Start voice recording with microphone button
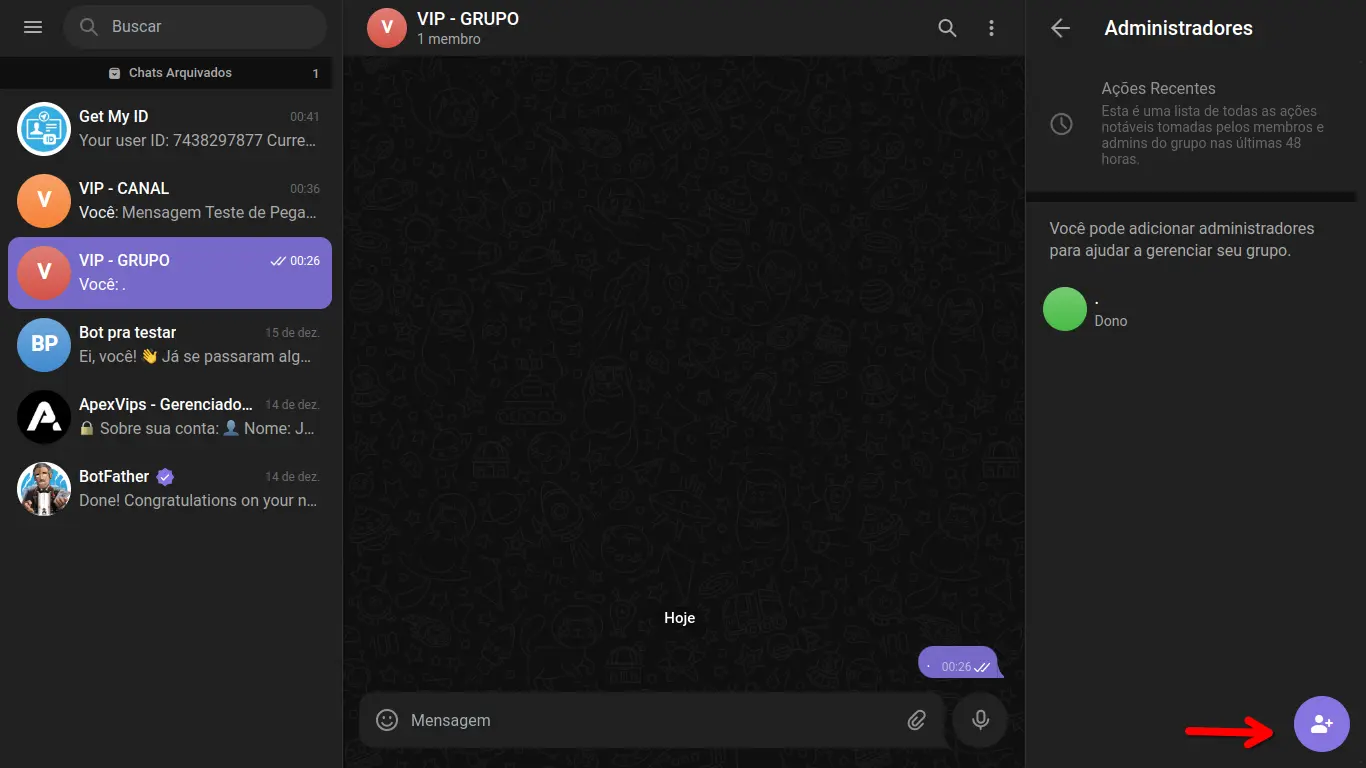Screen dimensions: 1366x768 click(x=980, y=720)
